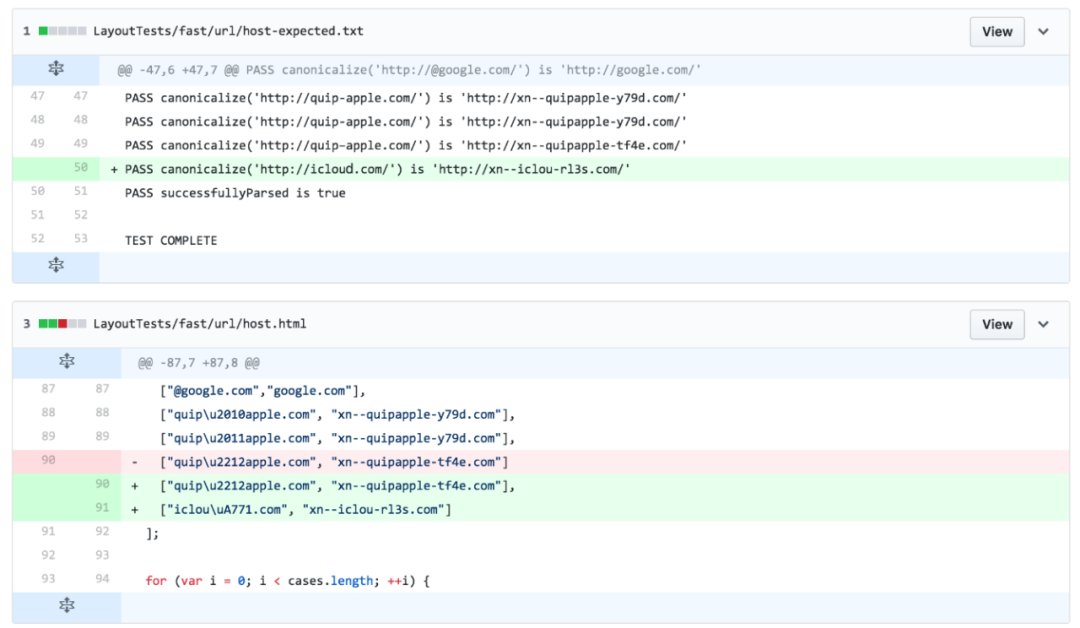Click the removed quip\u2212apple.com line
Image resolution: width=1080 pixels, height=628 pixels.
[334, 461]
